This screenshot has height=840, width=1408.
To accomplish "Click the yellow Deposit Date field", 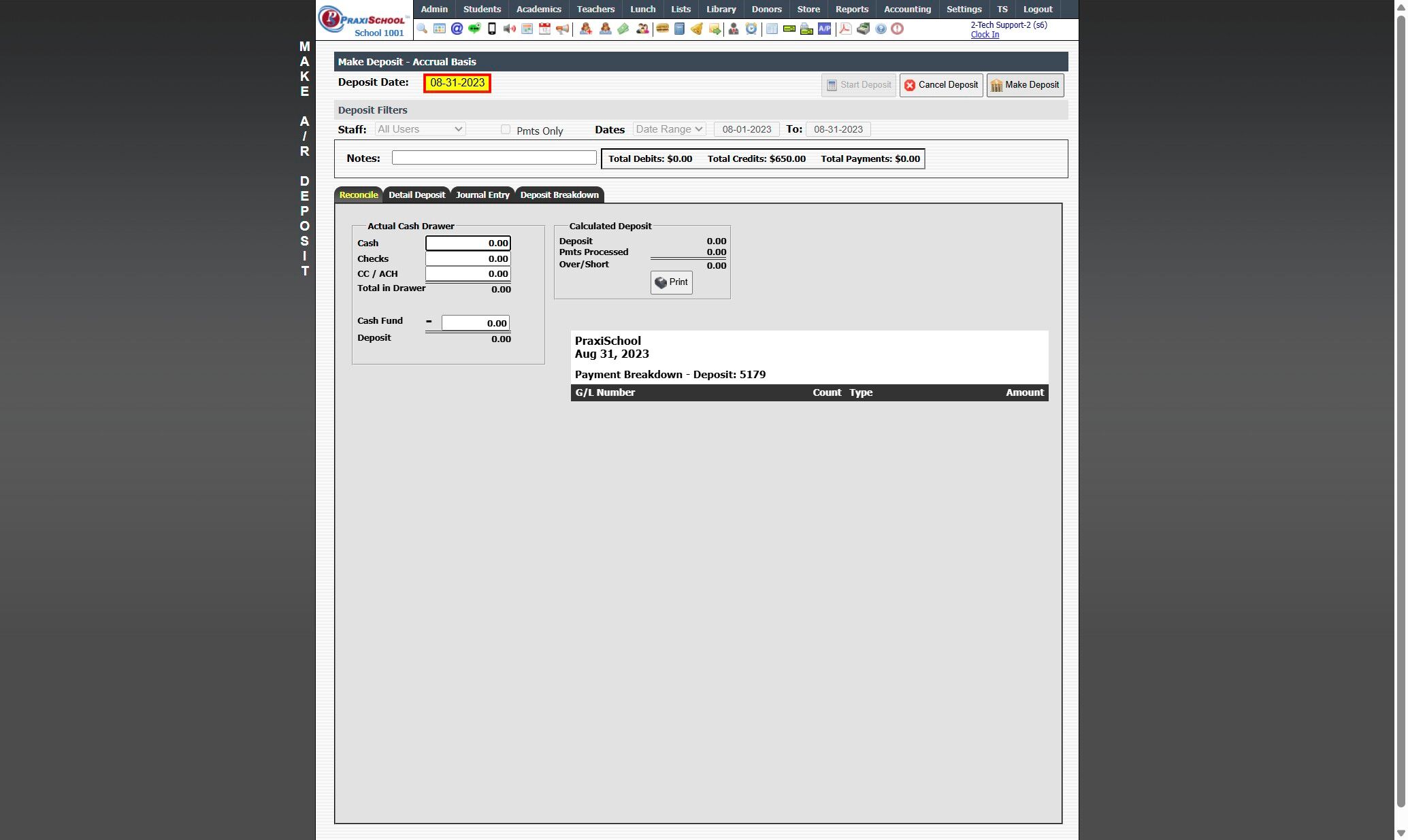I will (x=457, y=83).
